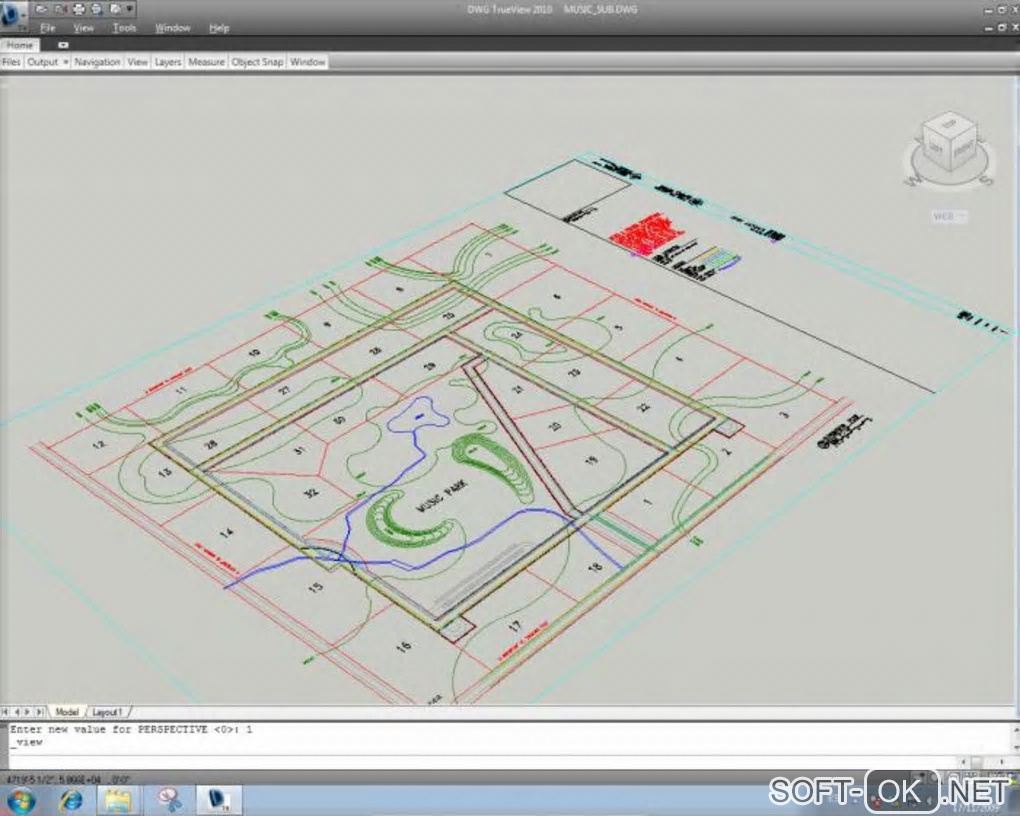Toggle the ribbon minimize button beside Home tab
This screenshot has width=1020, height=816.
pos(63,45)
